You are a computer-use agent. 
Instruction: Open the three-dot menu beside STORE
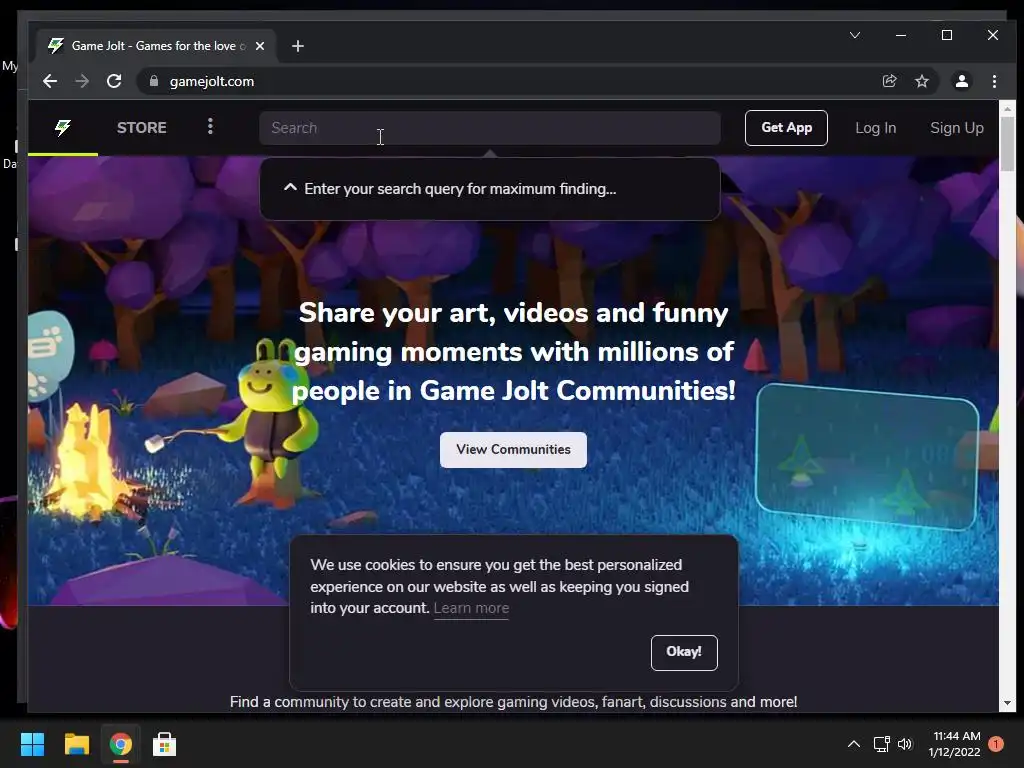pyautogui.click(x=210, y=126)
